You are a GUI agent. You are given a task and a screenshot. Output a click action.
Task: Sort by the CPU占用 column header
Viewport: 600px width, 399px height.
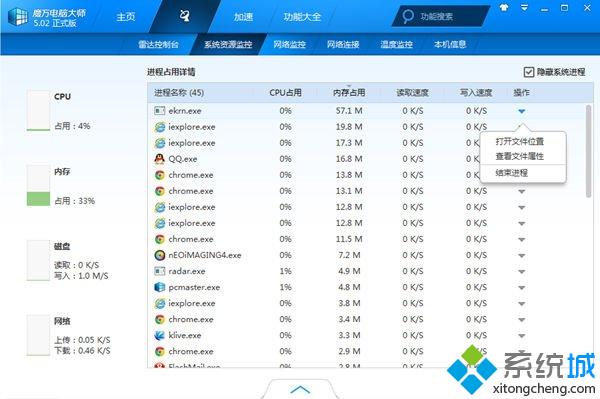[x=285, y=93]
